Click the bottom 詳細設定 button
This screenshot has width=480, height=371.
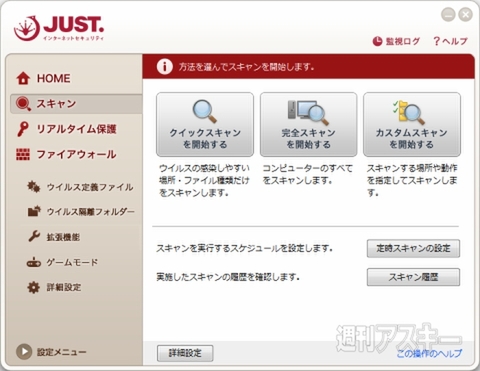(185, 353)
